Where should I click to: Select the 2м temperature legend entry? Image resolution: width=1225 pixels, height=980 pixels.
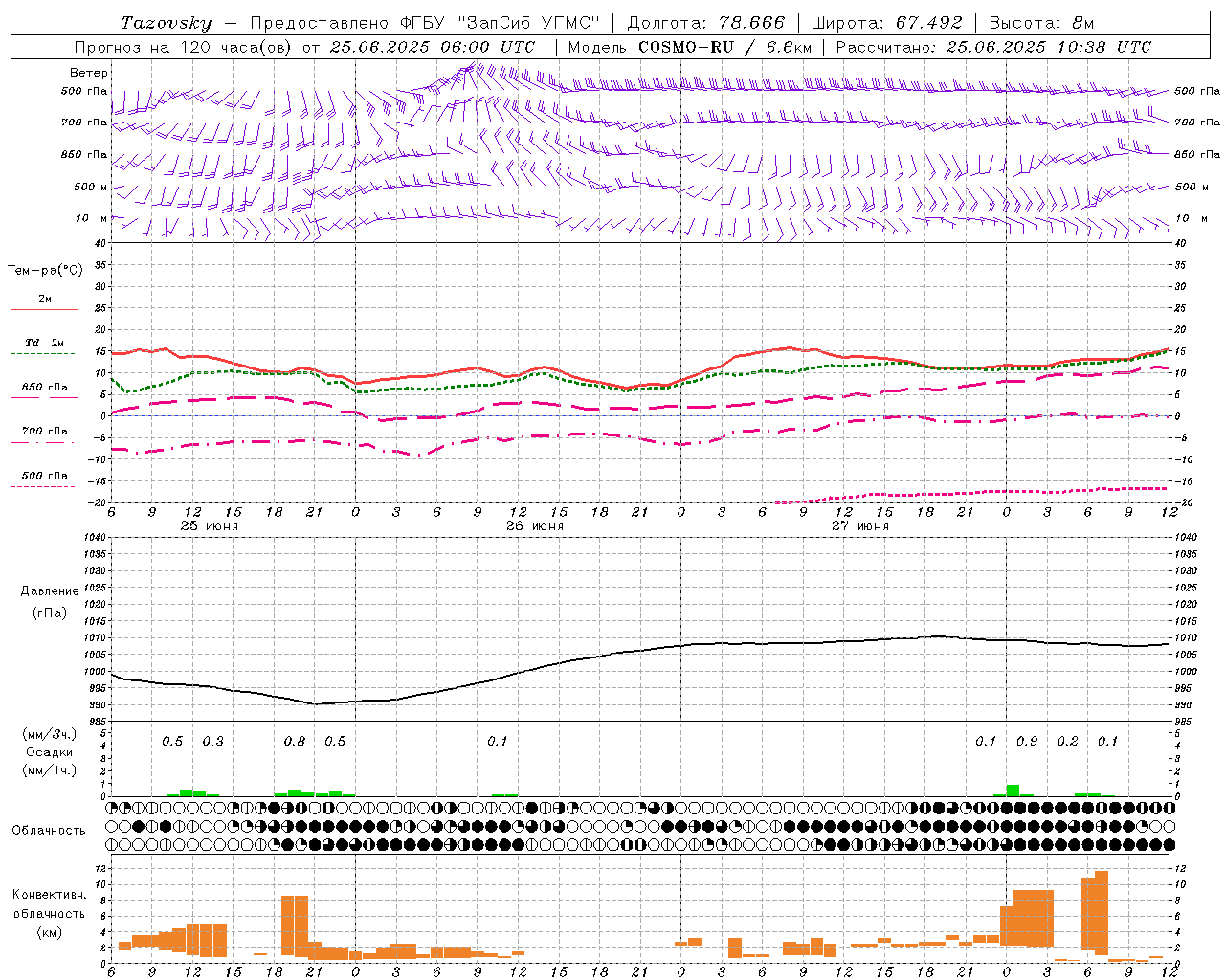point(45,300)
